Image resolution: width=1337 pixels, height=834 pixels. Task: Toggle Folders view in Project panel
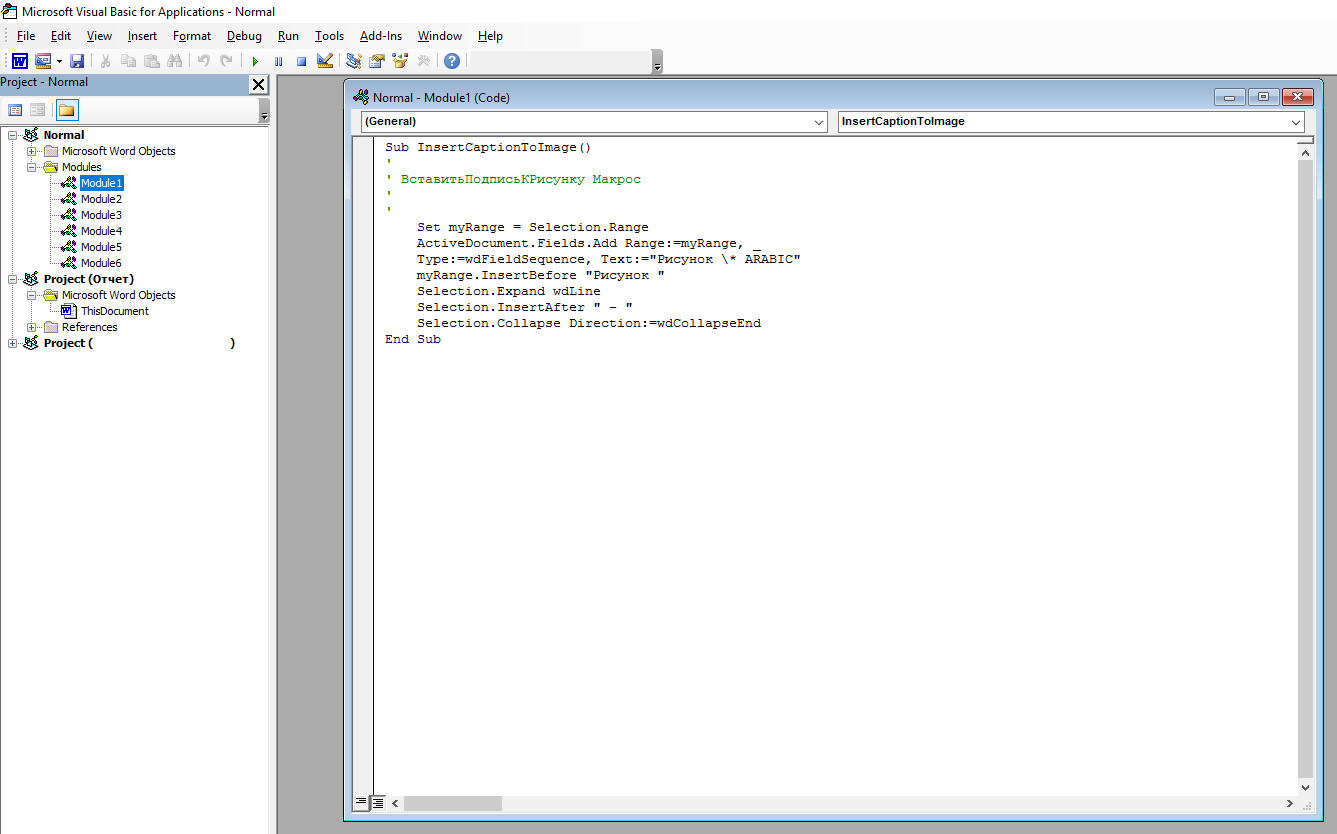tap(67, 110)
